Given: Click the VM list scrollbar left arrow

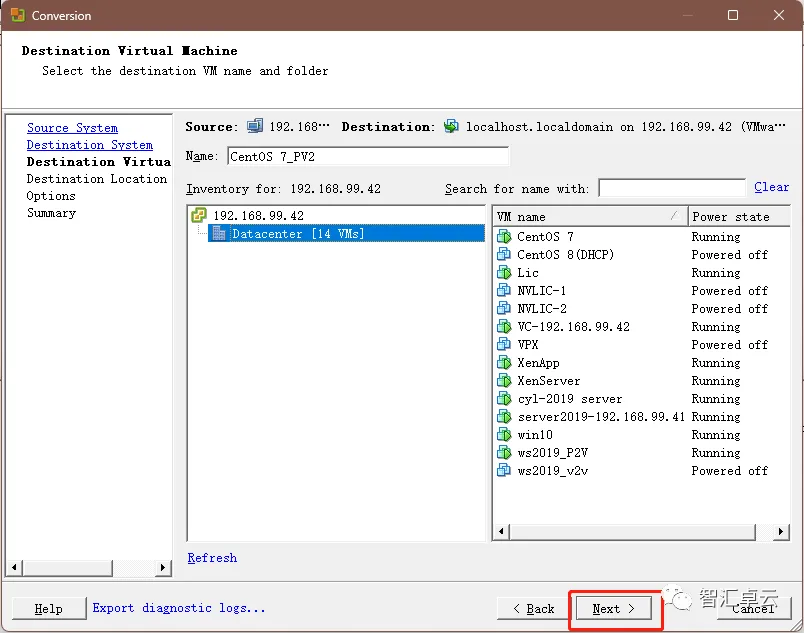Looking at the screenshot, I should [x=502, y=532].
